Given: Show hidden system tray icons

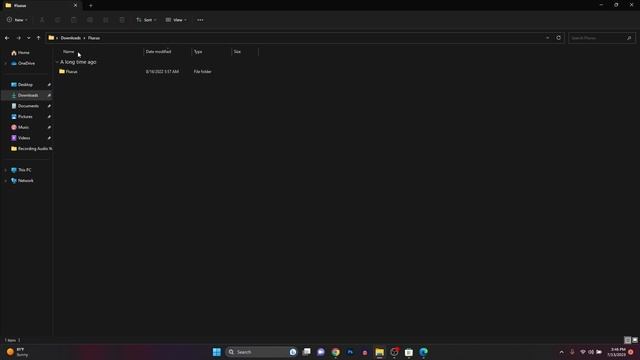Looking at the screenshot, I should coord(562,352).
